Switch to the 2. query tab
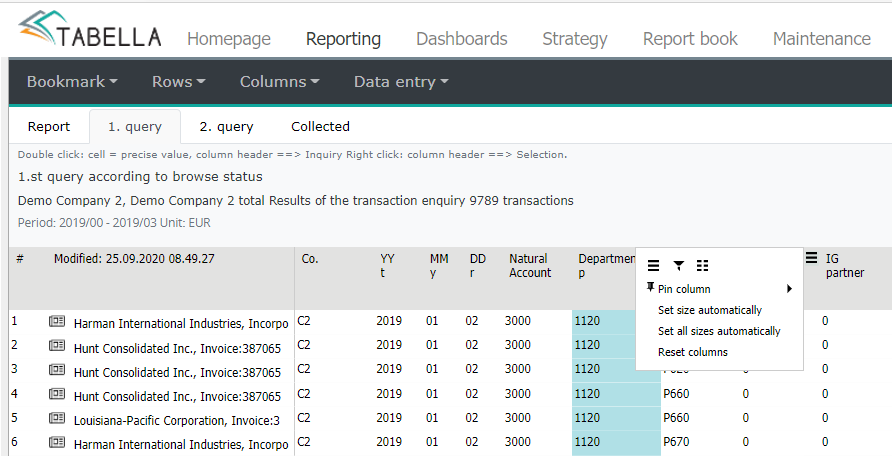The height and width of the screenshot is (456, 892). point(226,127)
